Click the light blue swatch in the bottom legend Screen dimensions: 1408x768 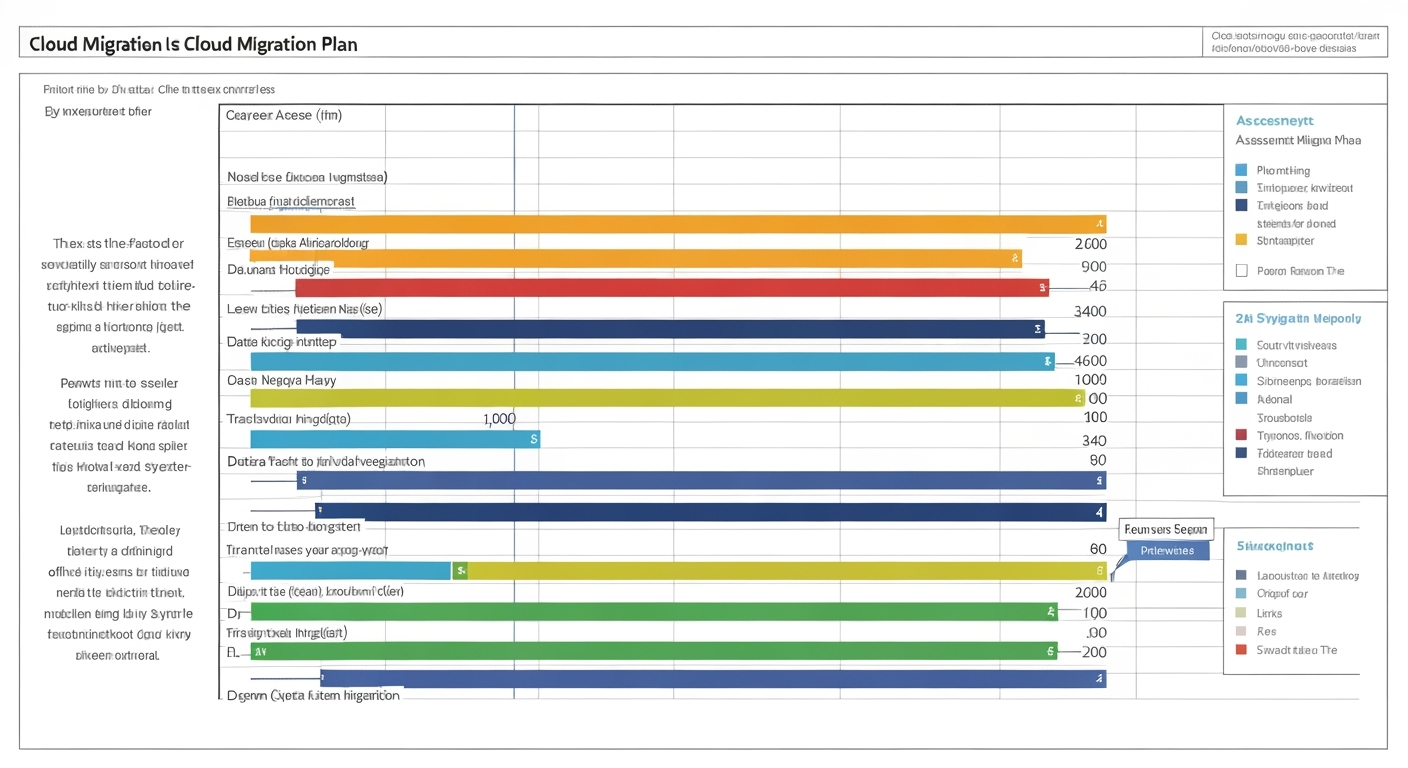tap(1242, 593)
